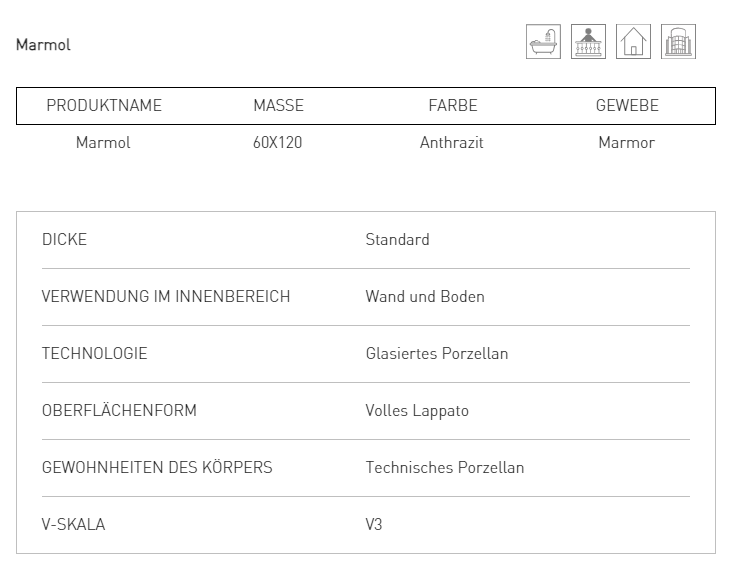Click the Volles Lappato surface value
Viewport: 739px width, 567px height.
tap(417, 411)
